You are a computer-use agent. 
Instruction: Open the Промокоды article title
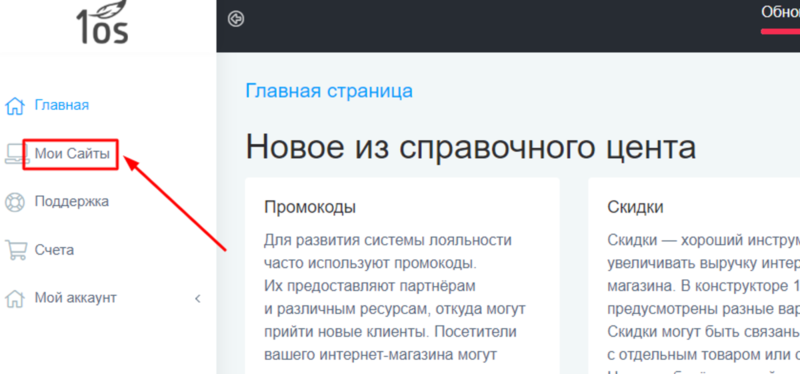click(x=310, y=207)
